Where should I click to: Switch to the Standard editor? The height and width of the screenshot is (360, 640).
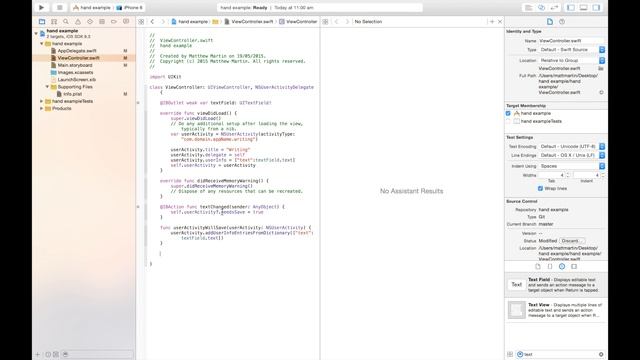coord(528,7)
